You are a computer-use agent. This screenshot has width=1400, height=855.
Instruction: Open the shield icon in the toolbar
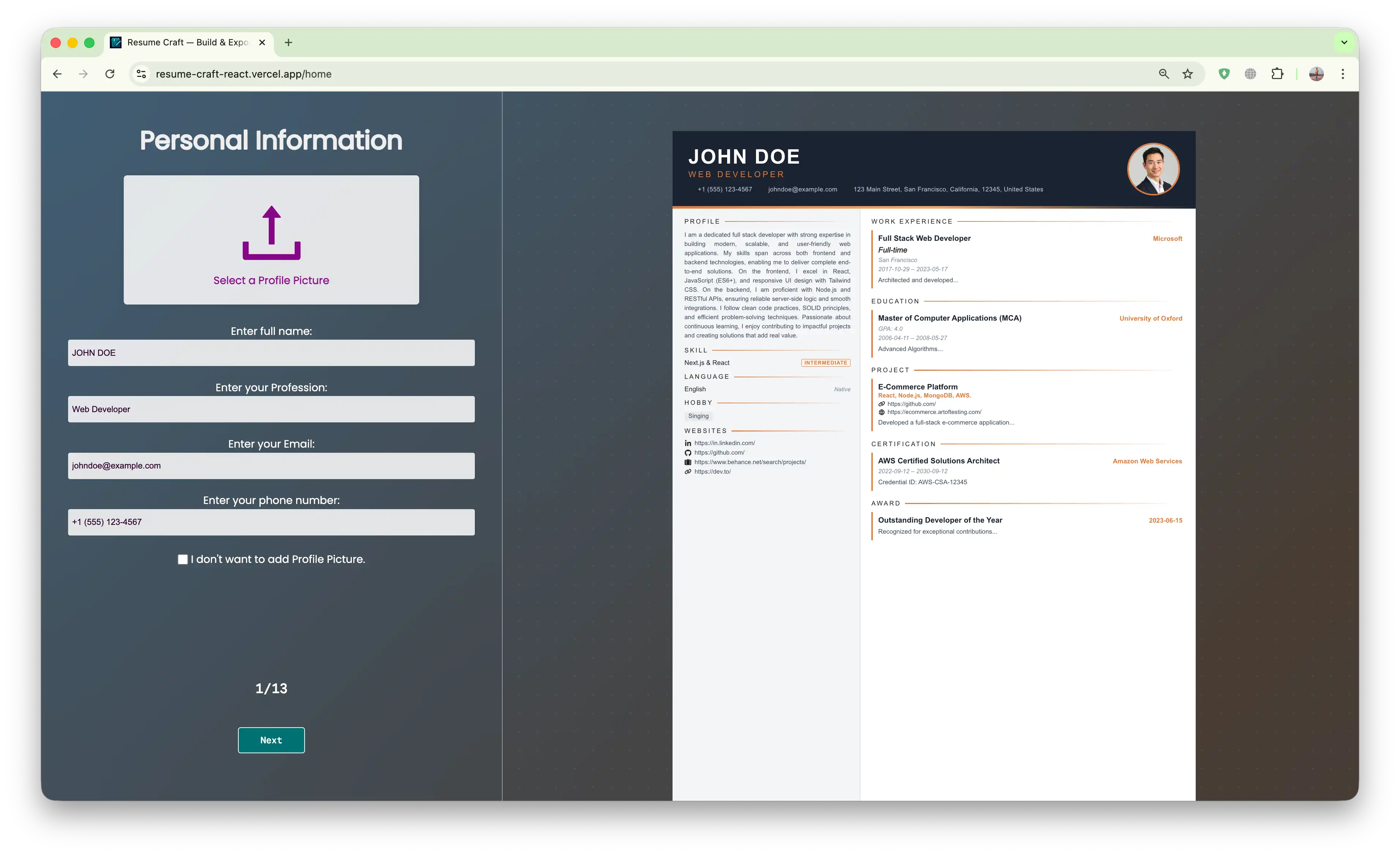click(1224, 74)
